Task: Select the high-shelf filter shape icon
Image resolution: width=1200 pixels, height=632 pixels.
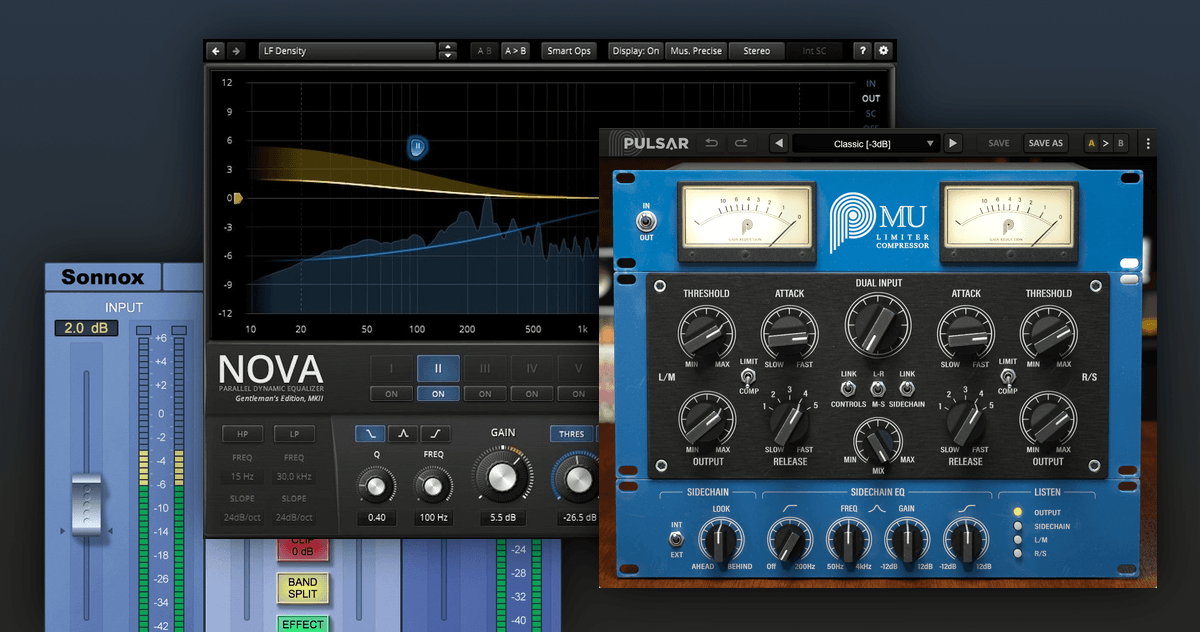Action: pyautogui.click(x=435, y=433)
